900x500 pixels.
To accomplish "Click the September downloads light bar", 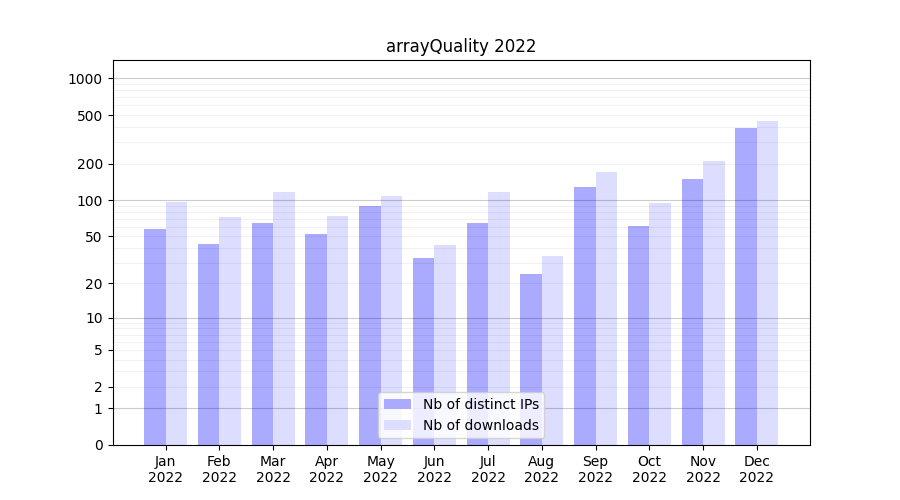I will coord(606,308).
